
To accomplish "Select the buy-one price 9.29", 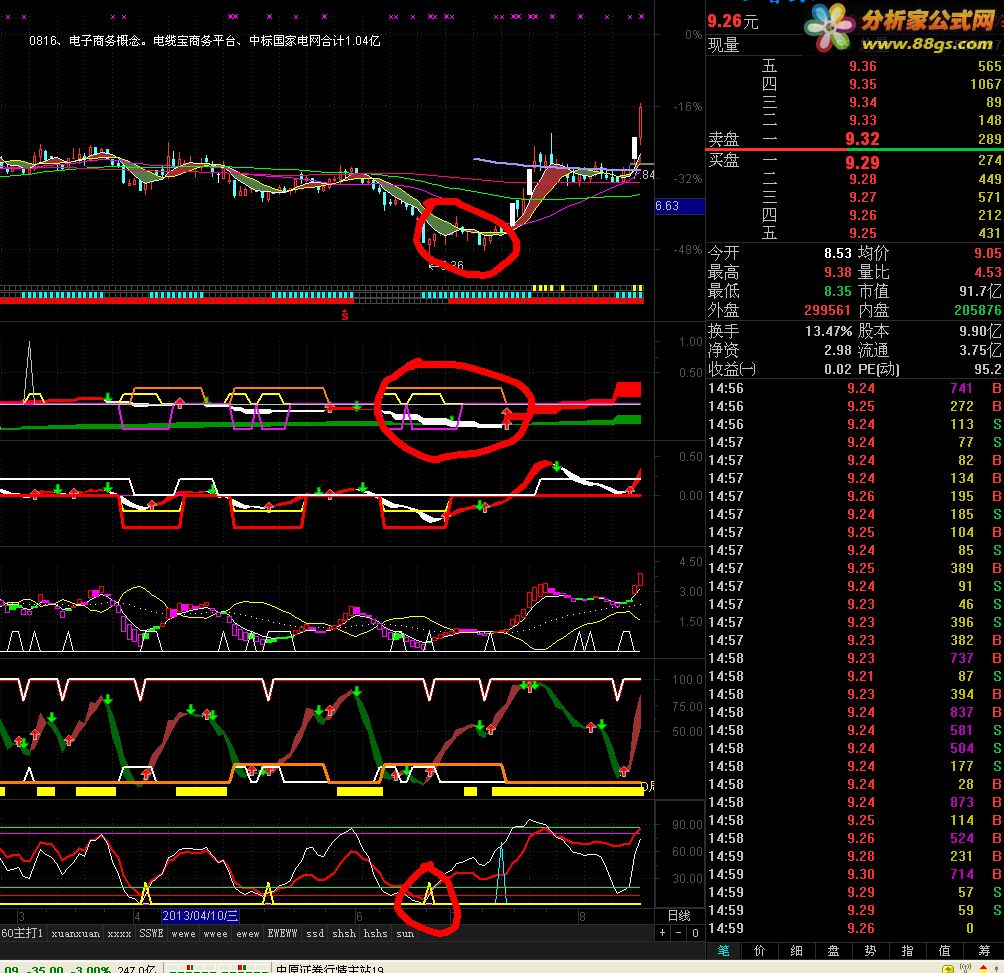I will click(x=862, y=163).
